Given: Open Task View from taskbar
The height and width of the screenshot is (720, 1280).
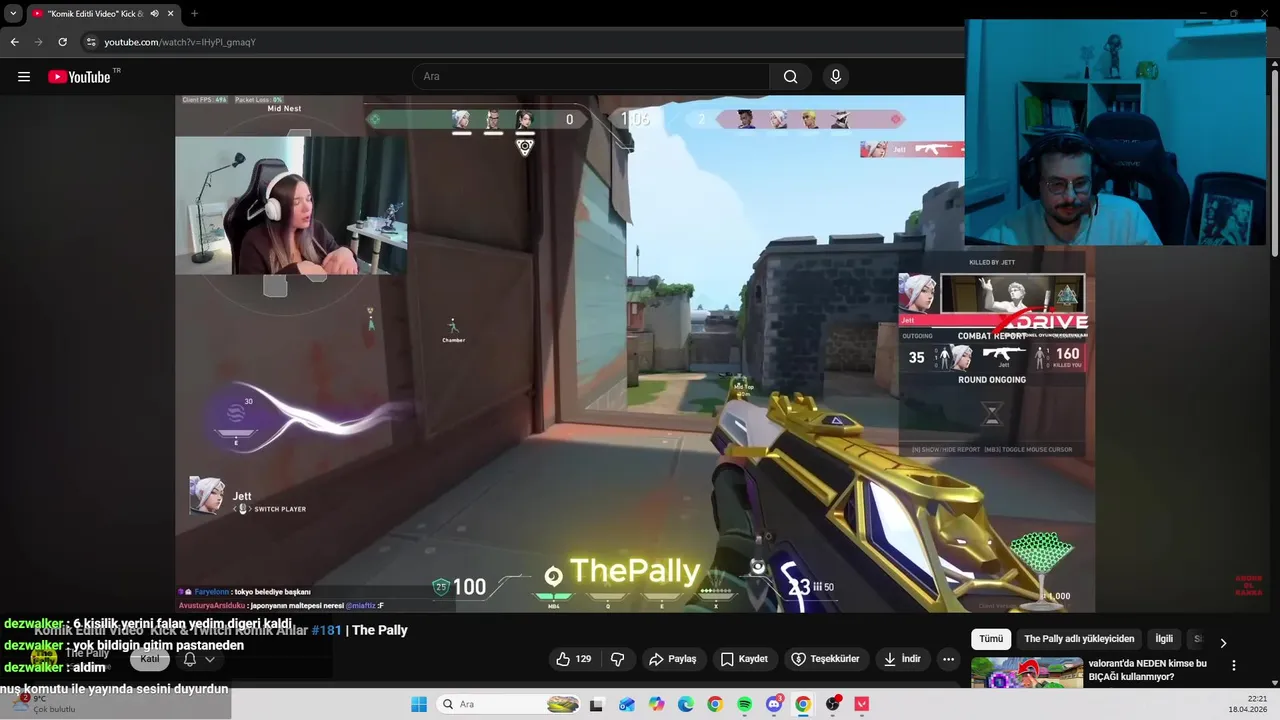Looking at the screenshot, I should 597,704.
